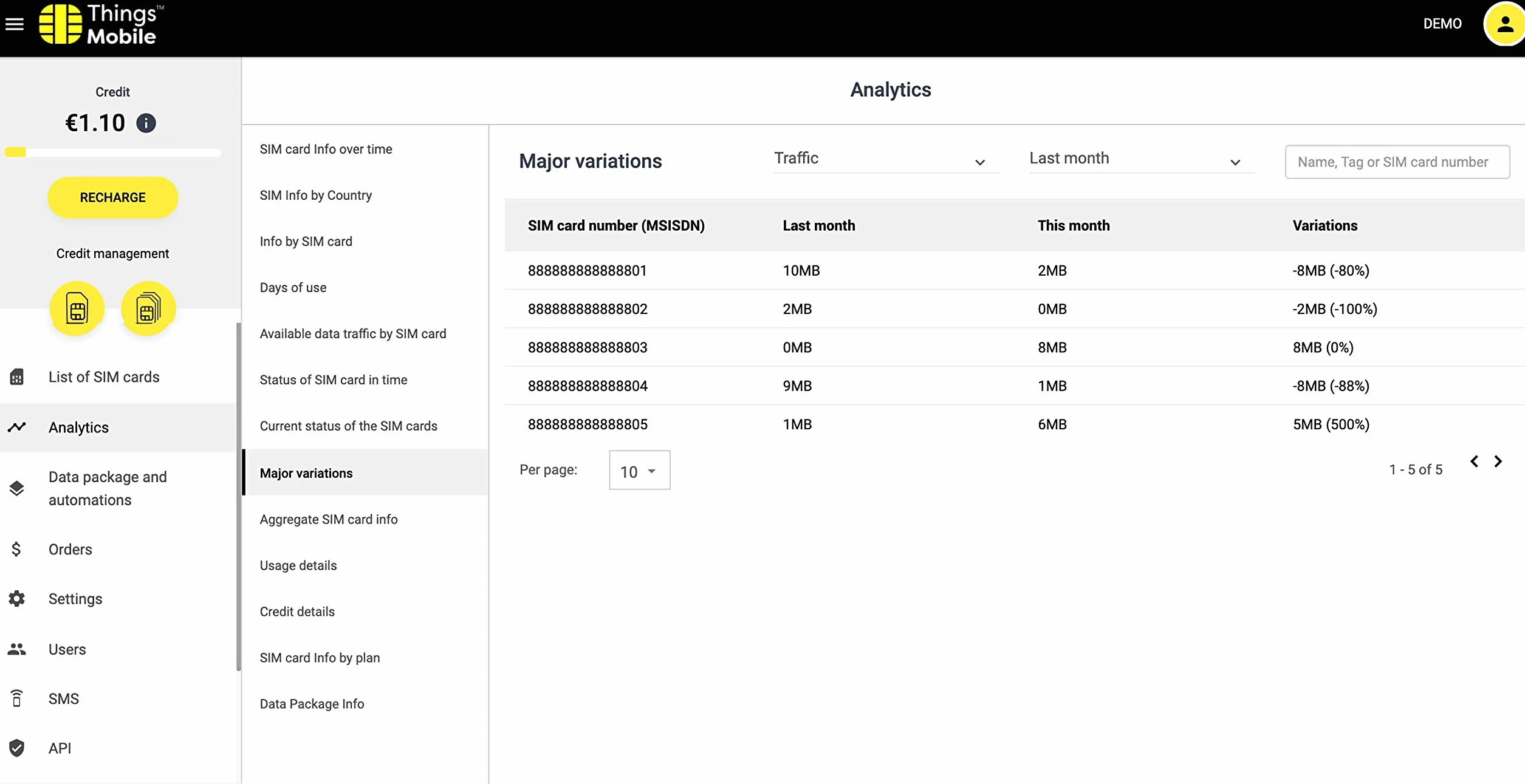Click the Variations column header

pos(1325,226)
